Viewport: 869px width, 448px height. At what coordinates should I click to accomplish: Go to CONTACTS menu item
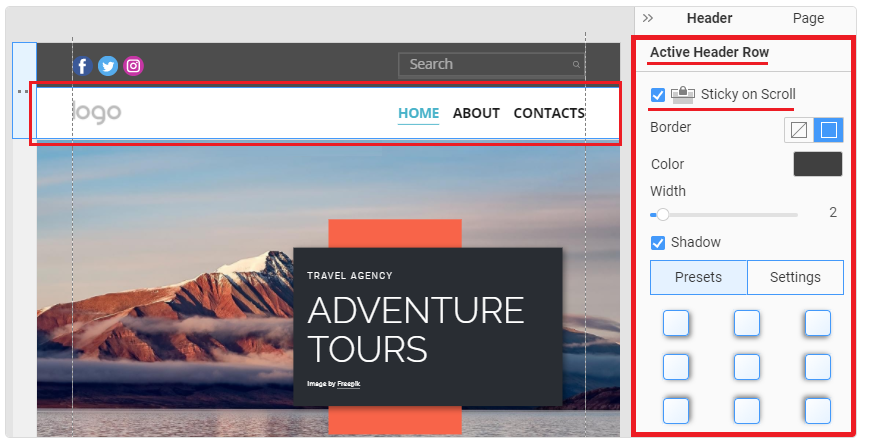pyautogui.click(x=549, y=113)
